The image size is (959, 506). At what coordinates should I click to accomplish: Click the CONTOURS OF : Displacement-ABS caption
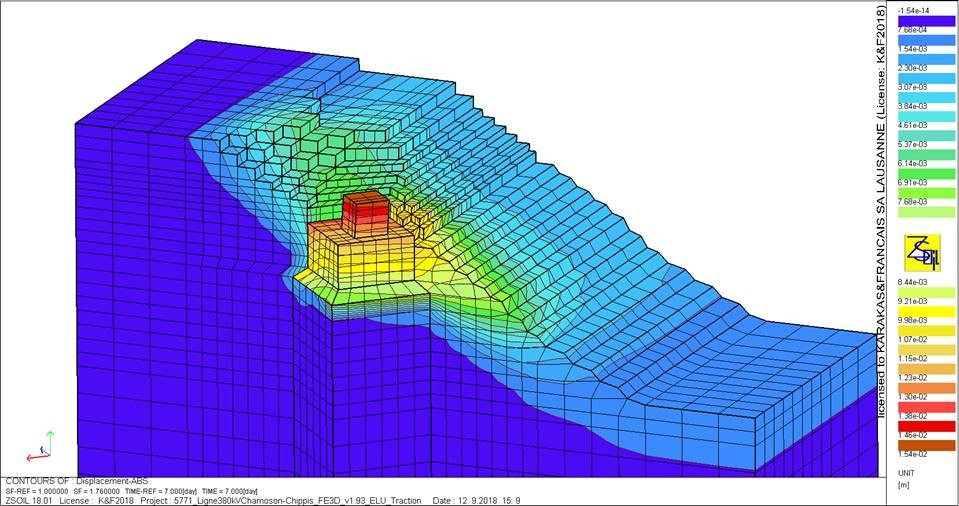76,482
